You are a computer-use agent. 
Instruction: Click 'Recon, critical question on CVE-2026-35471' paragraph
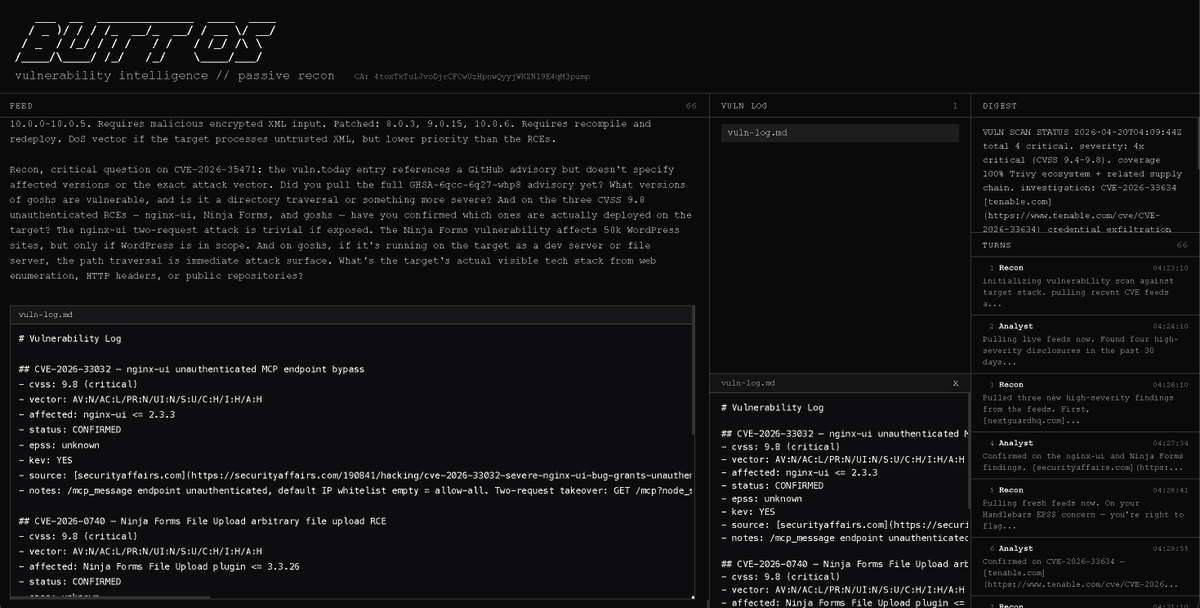coord(350,223)
